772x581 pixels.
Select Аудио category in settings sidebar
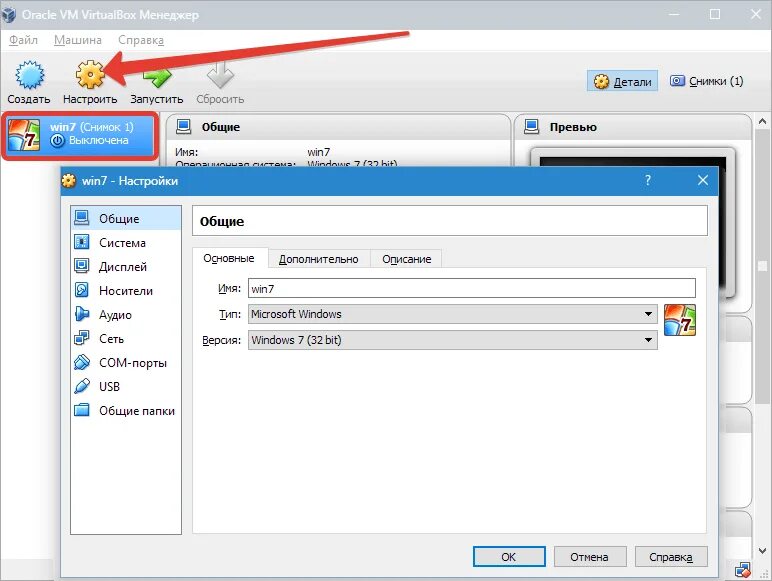pyautogui.click(x=126, y=315)
